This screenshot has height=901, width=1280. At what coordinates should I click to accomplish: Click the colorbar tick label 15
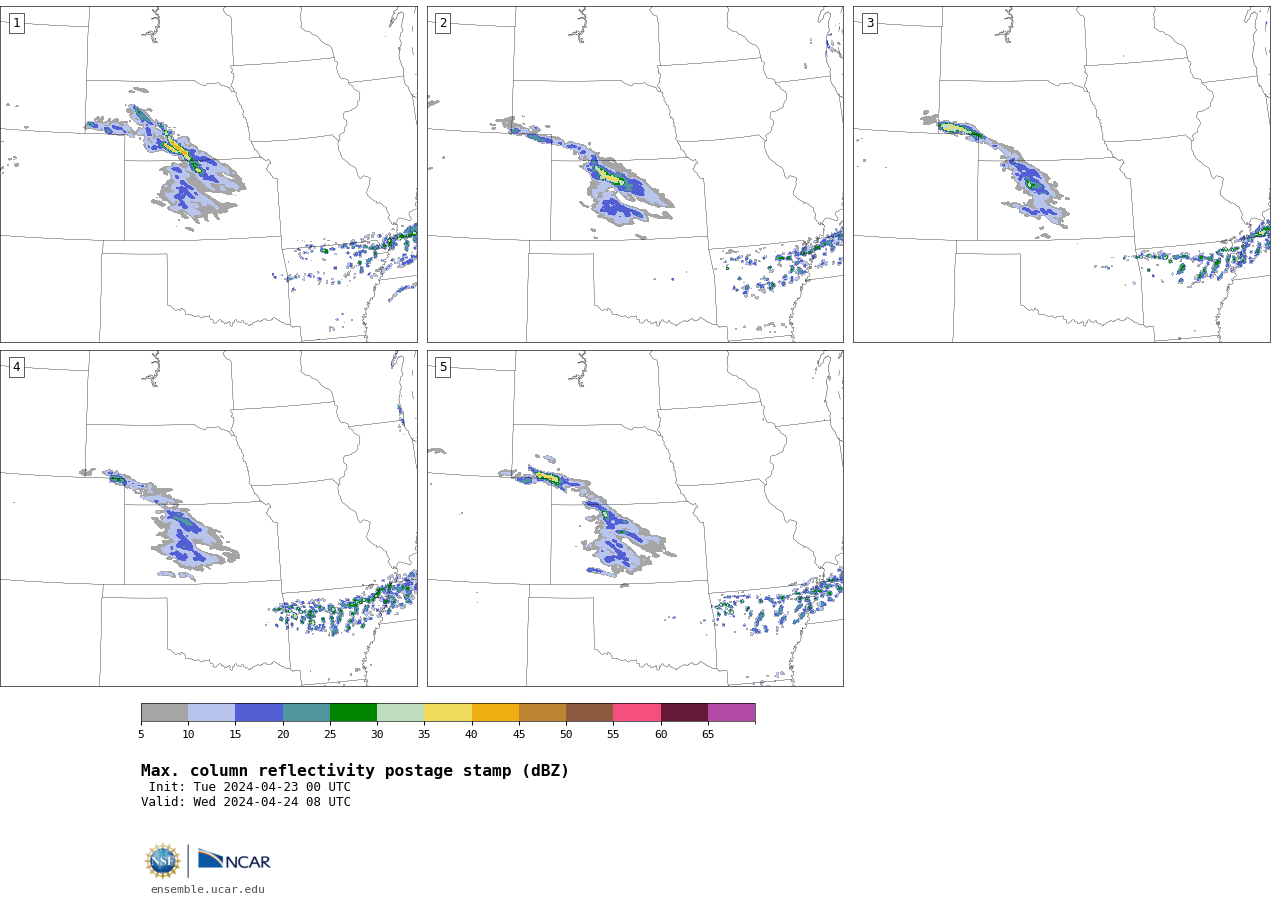(235, 735)
